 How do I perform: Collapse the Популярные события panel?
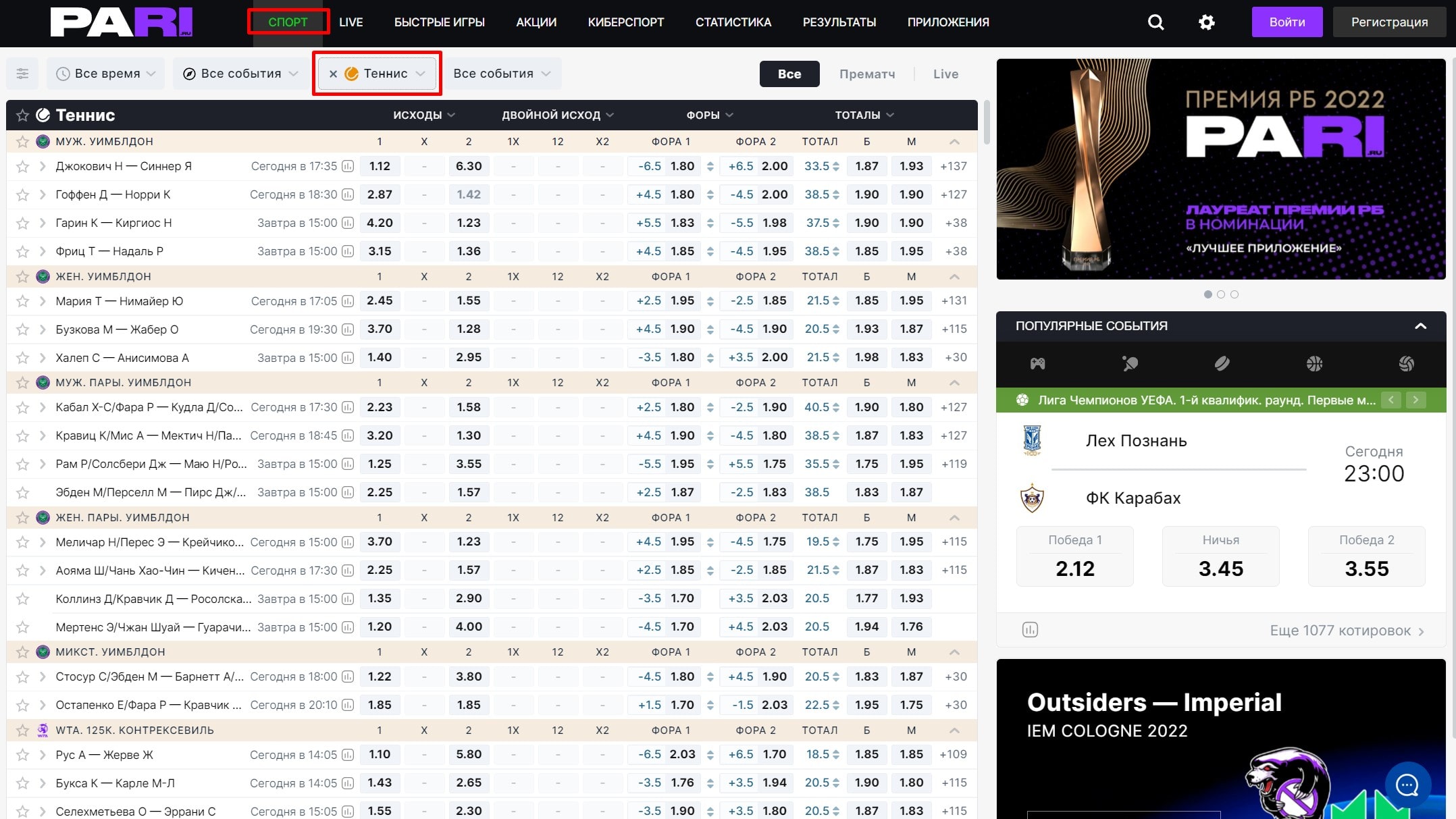1420,326
